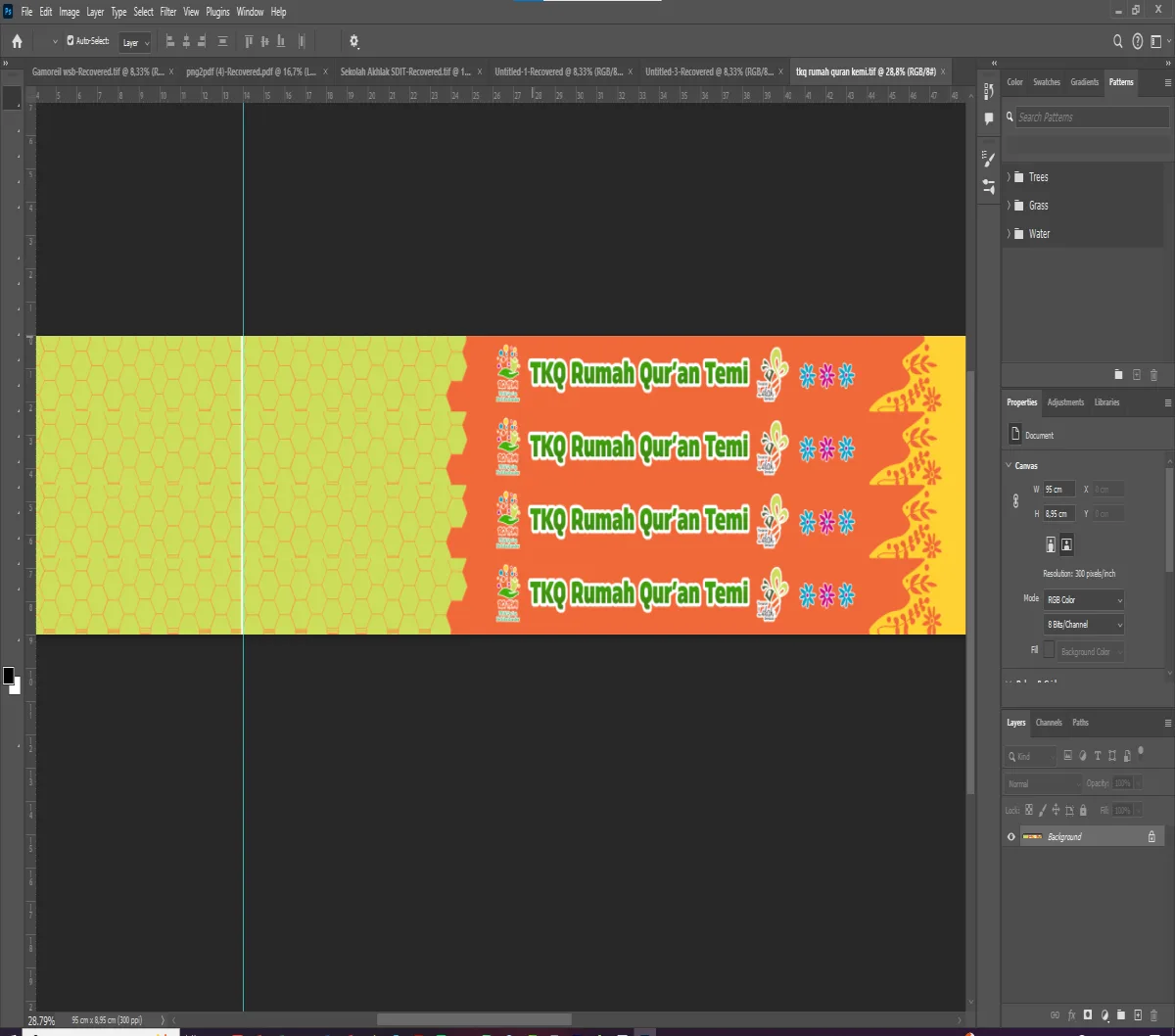Open the Patterns panel menu icon
Viewport: 1175px width, 1036px height.
click(x=1167, y=82)
